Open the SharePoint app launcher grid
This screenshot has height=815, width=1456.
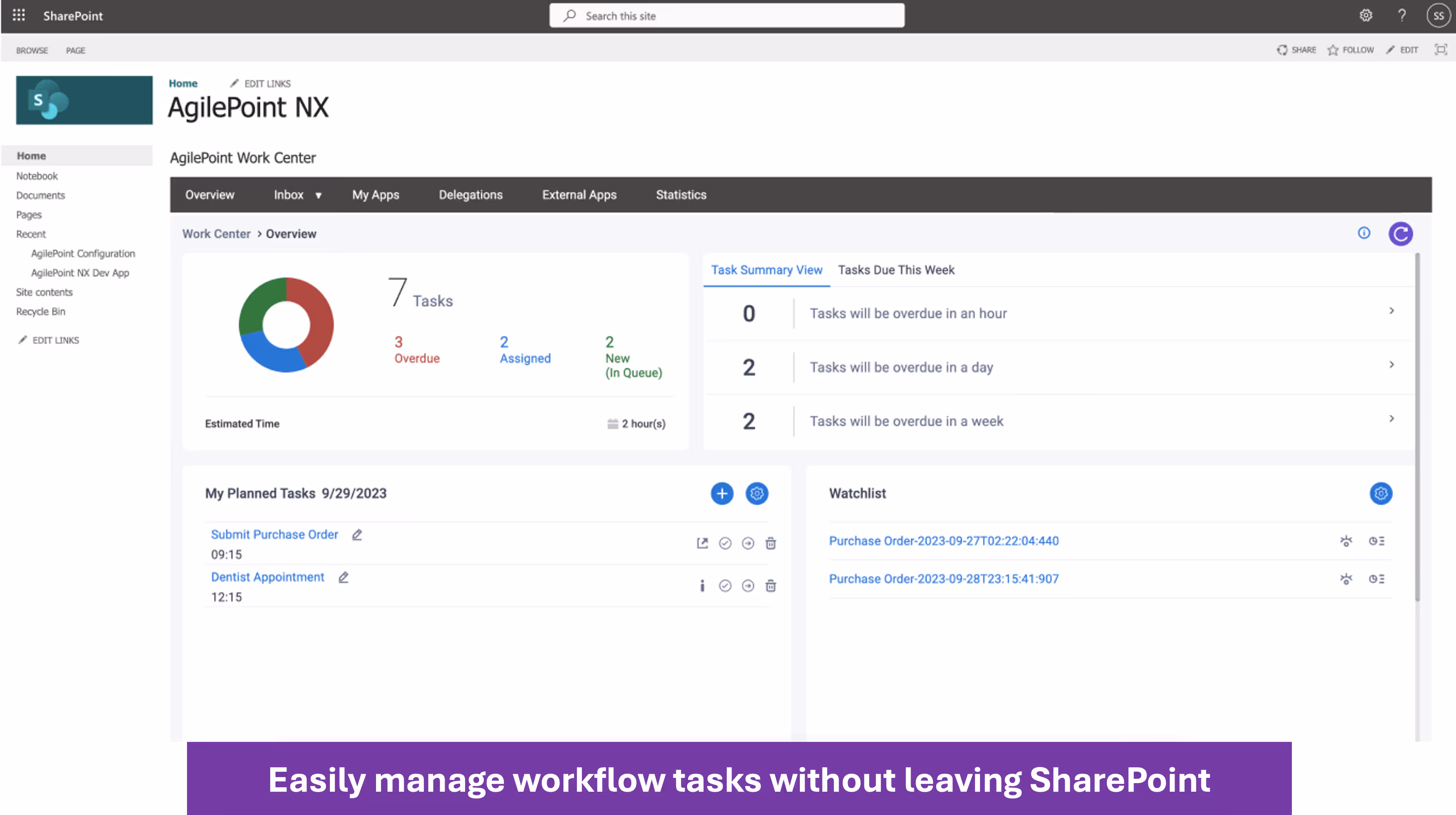tap(19, 15)
